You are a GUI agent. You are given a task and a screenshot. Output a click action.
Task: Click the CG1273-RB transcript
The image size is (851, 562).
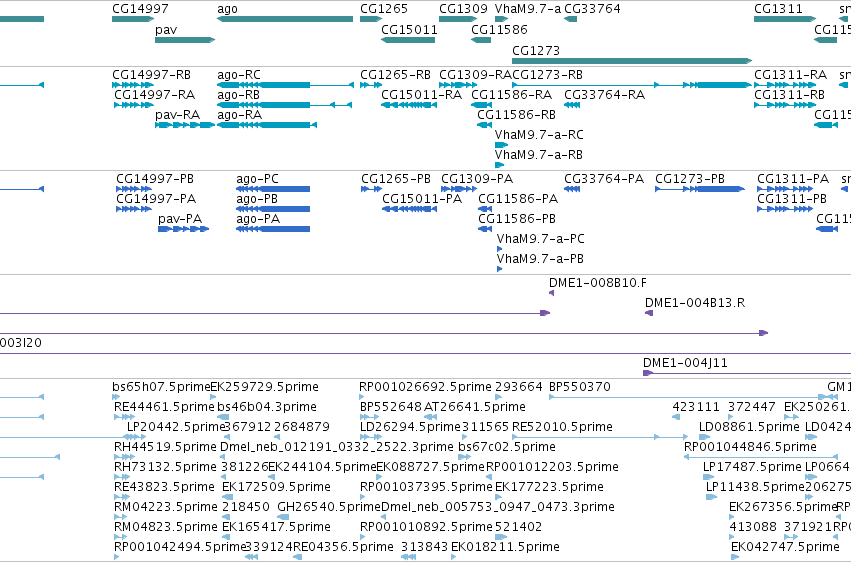[632, 85]
